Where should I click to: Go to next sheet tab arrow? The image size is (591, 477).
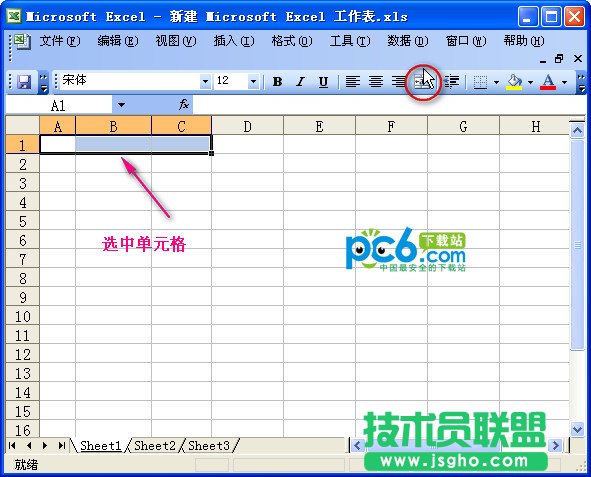45,445
